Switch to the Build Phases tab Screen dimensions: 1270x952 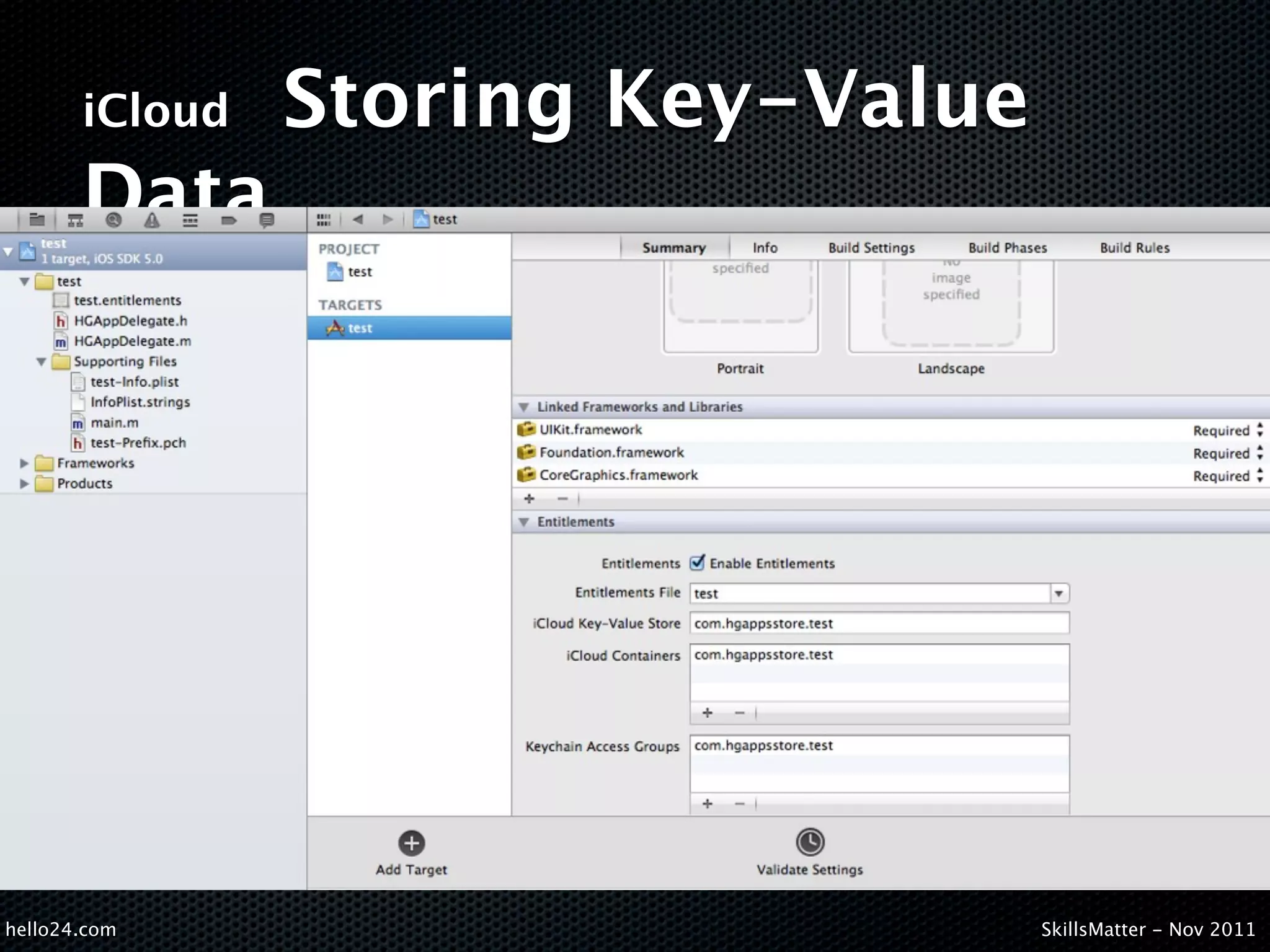pos(1008,247)
